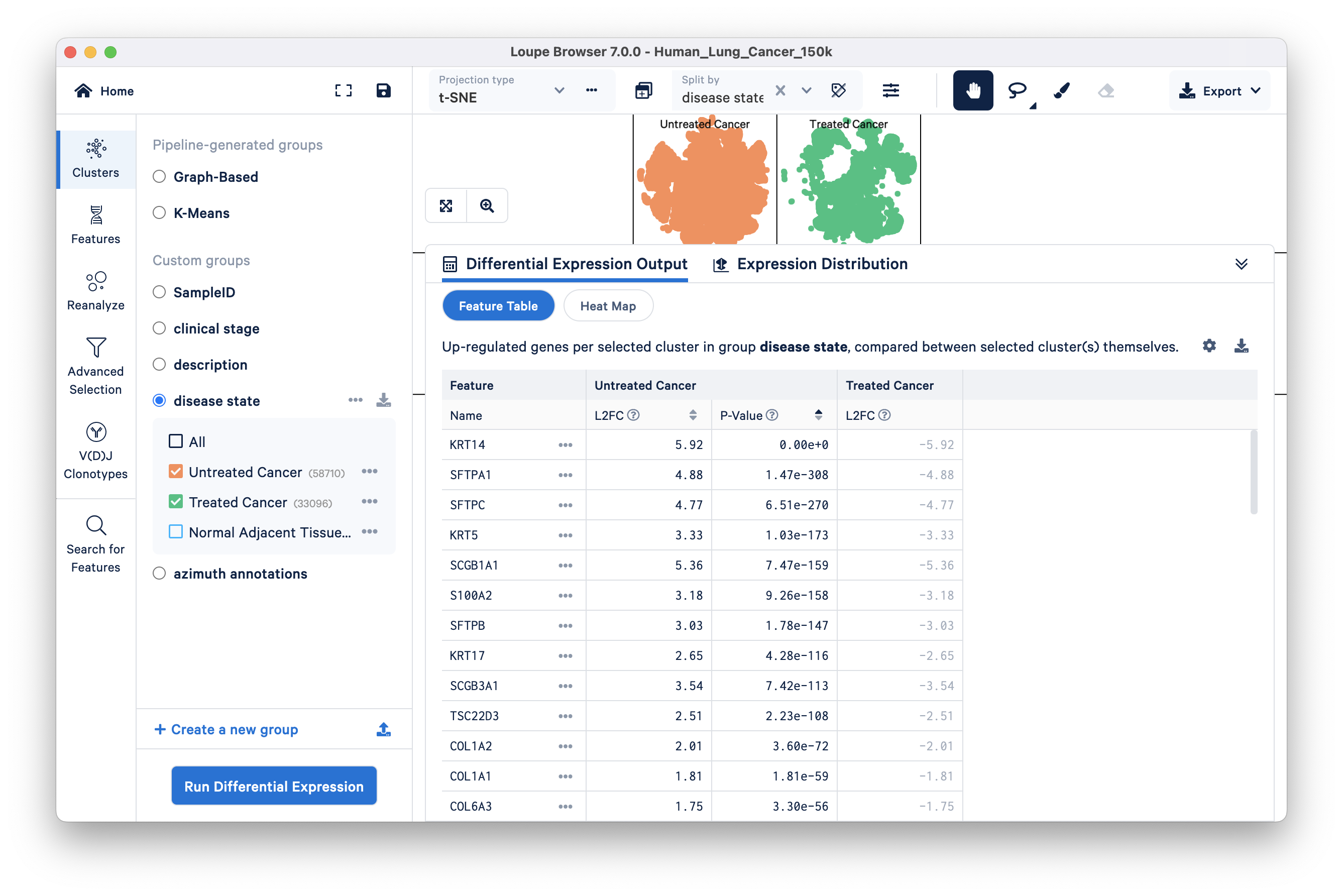1343x896 pixels.
Task: Select the Graph-Based radio button
Action: tap(159, 177)
